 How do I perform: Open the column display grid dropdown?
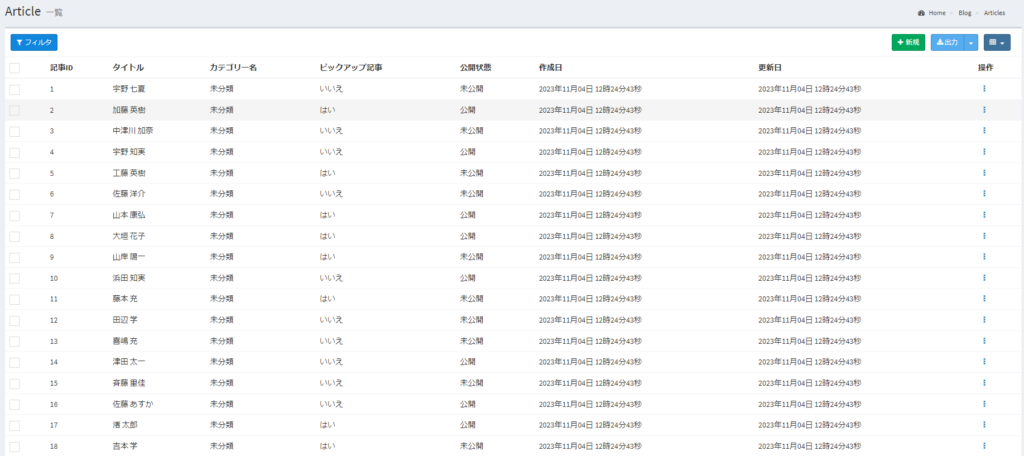[996, 43]
